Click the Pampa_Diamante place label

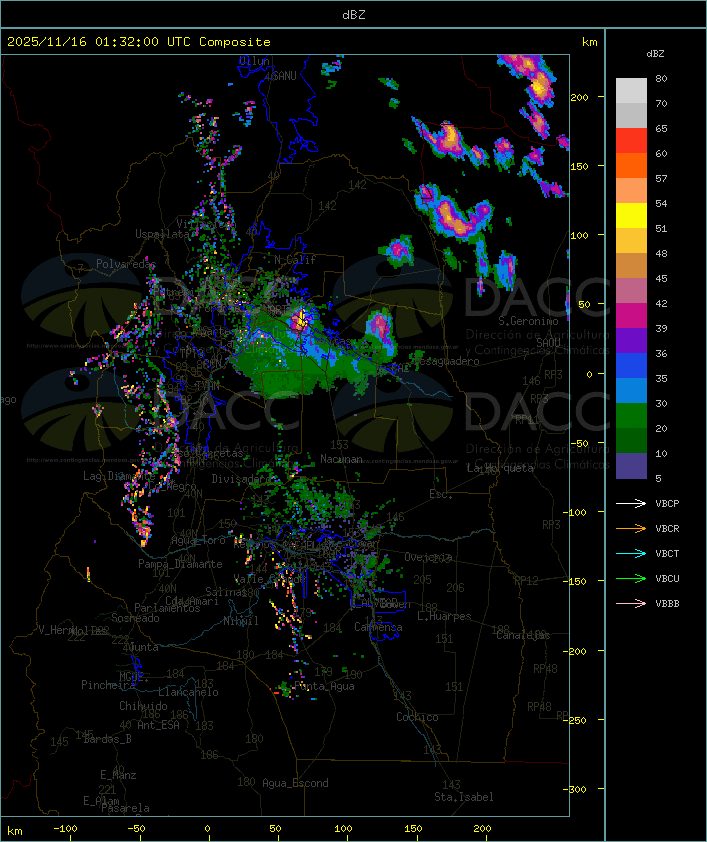click(x=180, y=564)
